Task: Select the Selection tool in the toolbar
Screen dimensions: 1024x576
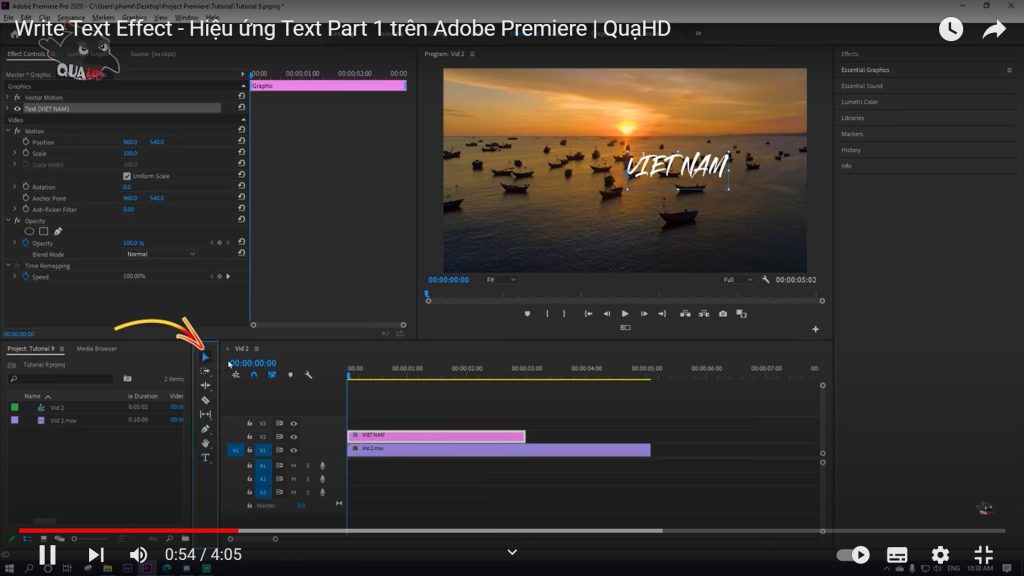Action: pos(205,356)
